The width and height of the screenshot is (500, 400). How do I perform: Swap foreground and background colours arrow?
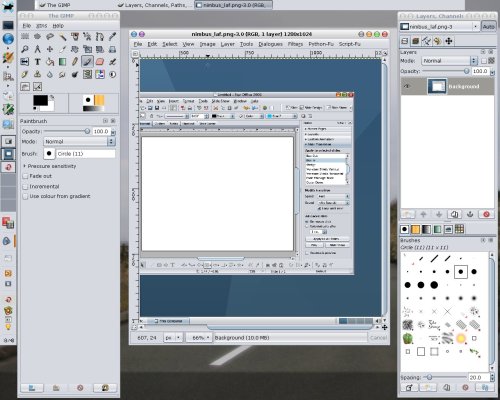[x=52, y=97]
